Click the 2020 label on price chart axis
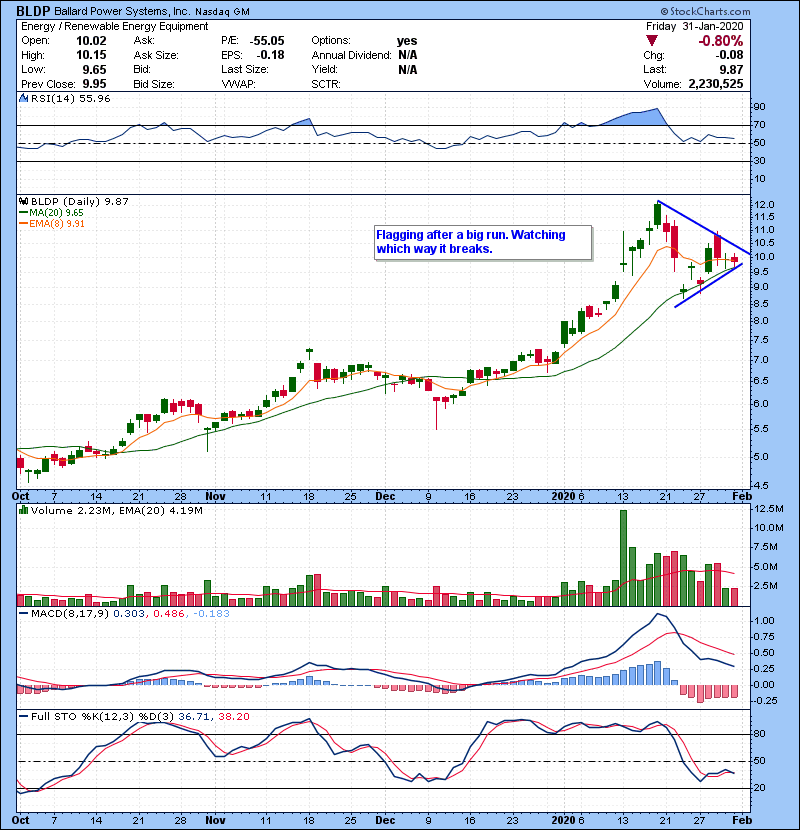The height and width of the screenshot is (830, 800). coord(563,497)
